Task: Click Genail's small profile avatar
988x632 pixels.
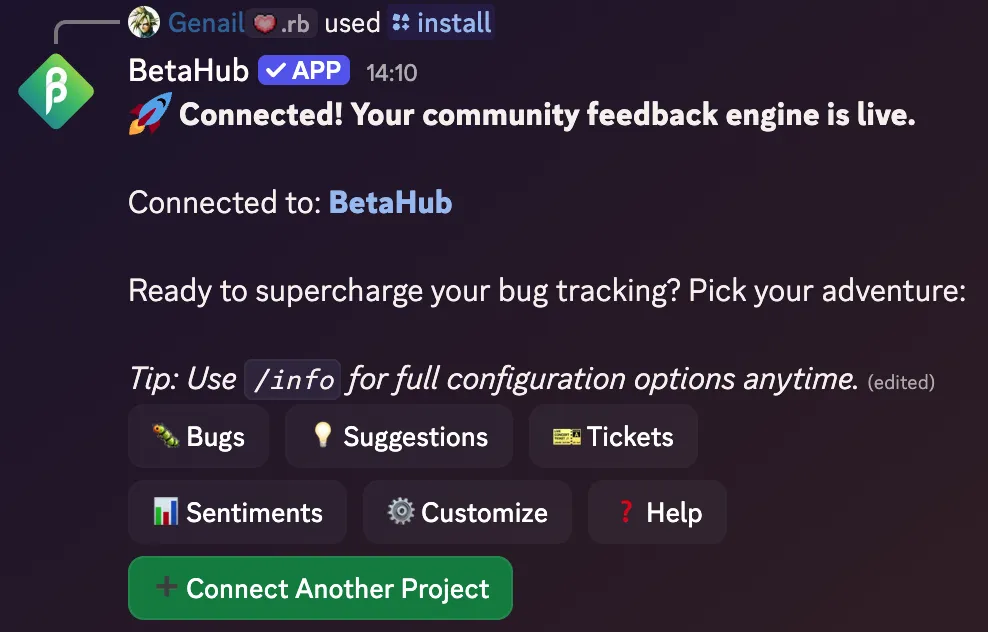Action: (x=145, y=22)
